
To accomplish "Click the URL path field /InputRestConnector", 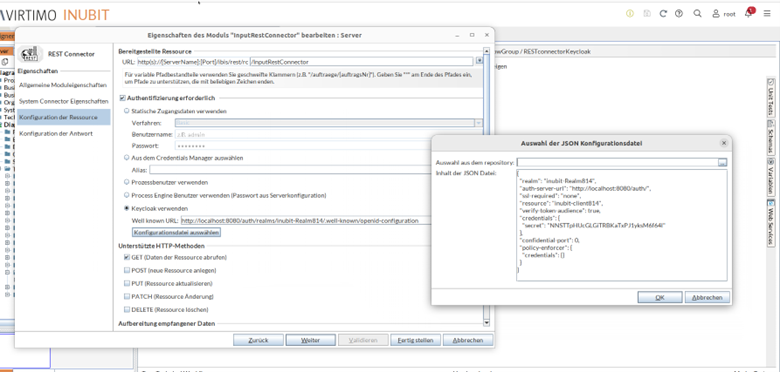I will 361,62.
